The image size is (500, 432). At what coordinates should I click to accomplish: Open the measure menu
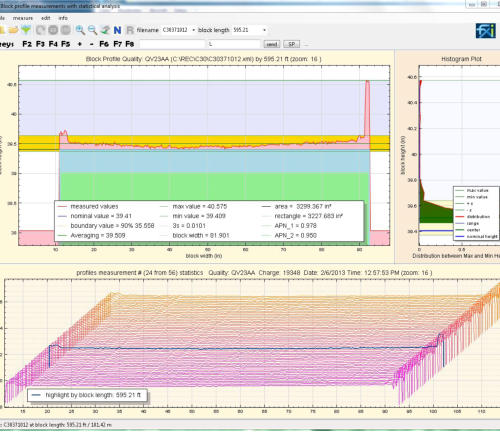coord(23,18)
